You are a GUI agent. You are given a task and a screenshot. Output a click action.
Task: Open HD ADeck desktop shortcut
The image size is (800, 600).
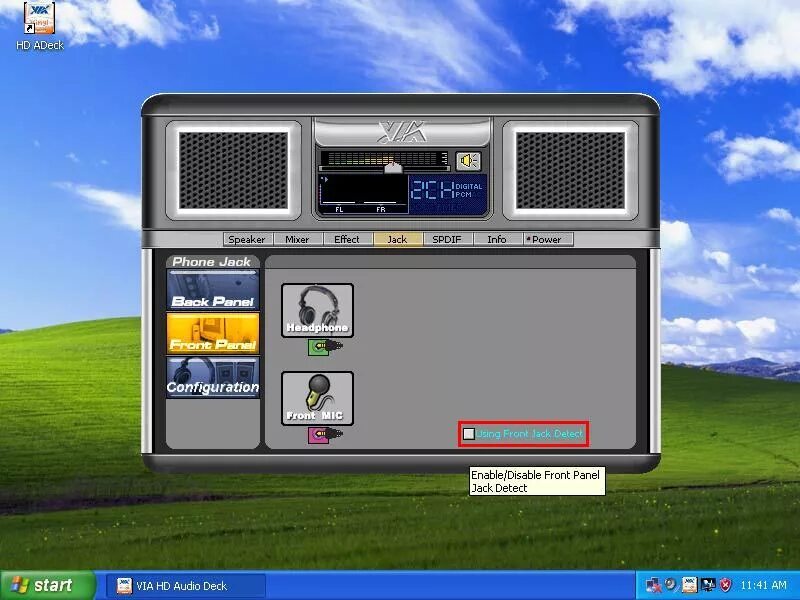coord(40,27)
